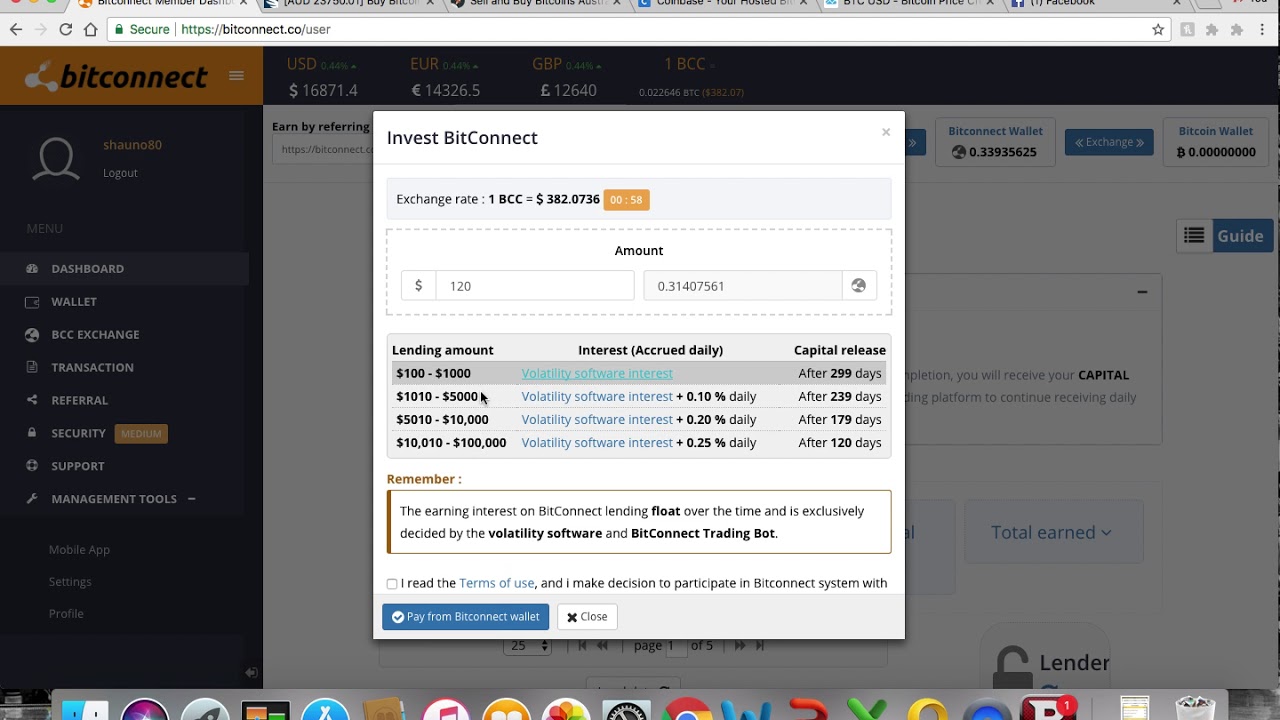The height and width of the screenshot is (720, 1280).
Task: Click the BitConnect Wallet balance box
Action: (x=995, y=142)
